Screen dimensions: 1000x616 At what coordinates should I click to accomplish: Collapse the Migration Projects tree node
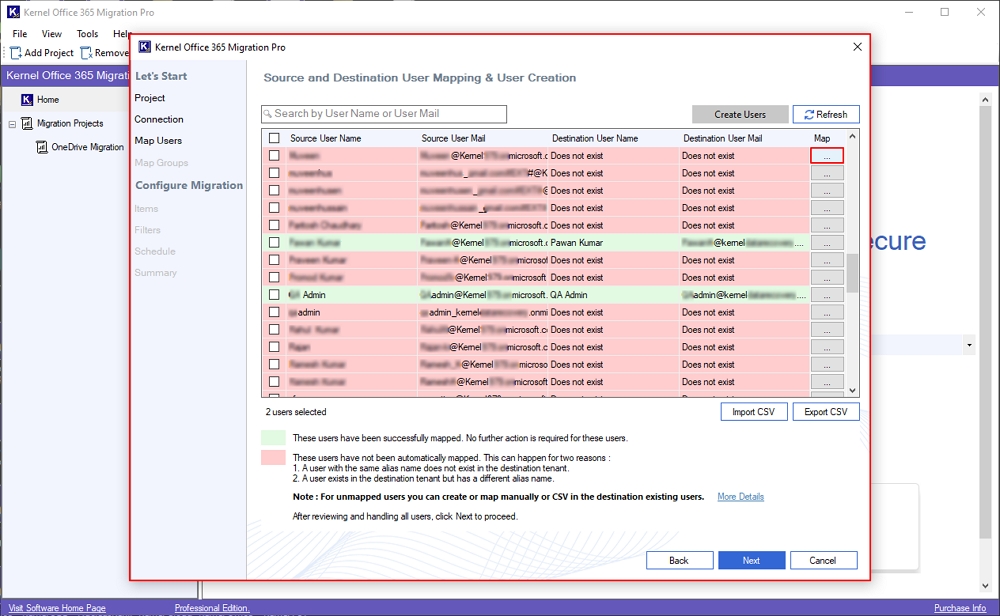[13, 124]
